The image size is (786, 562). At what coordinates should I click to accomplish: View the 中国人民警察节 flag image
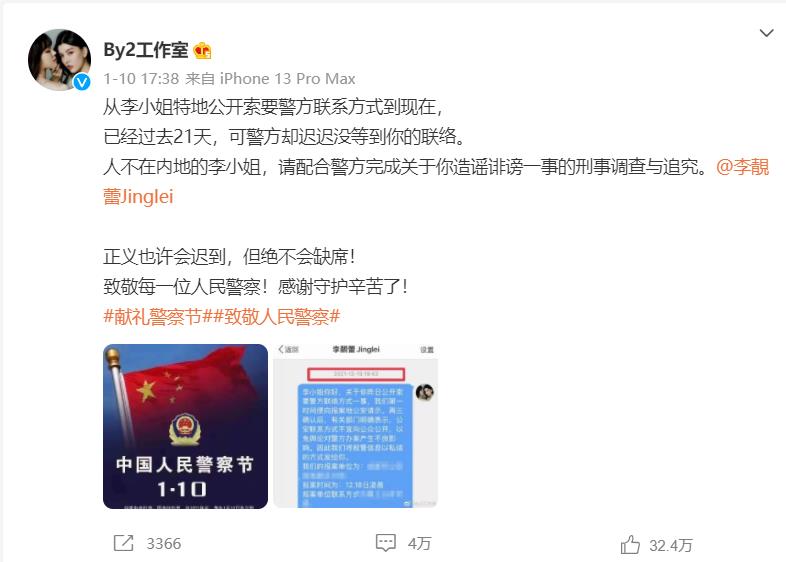(x=185, y=426)
